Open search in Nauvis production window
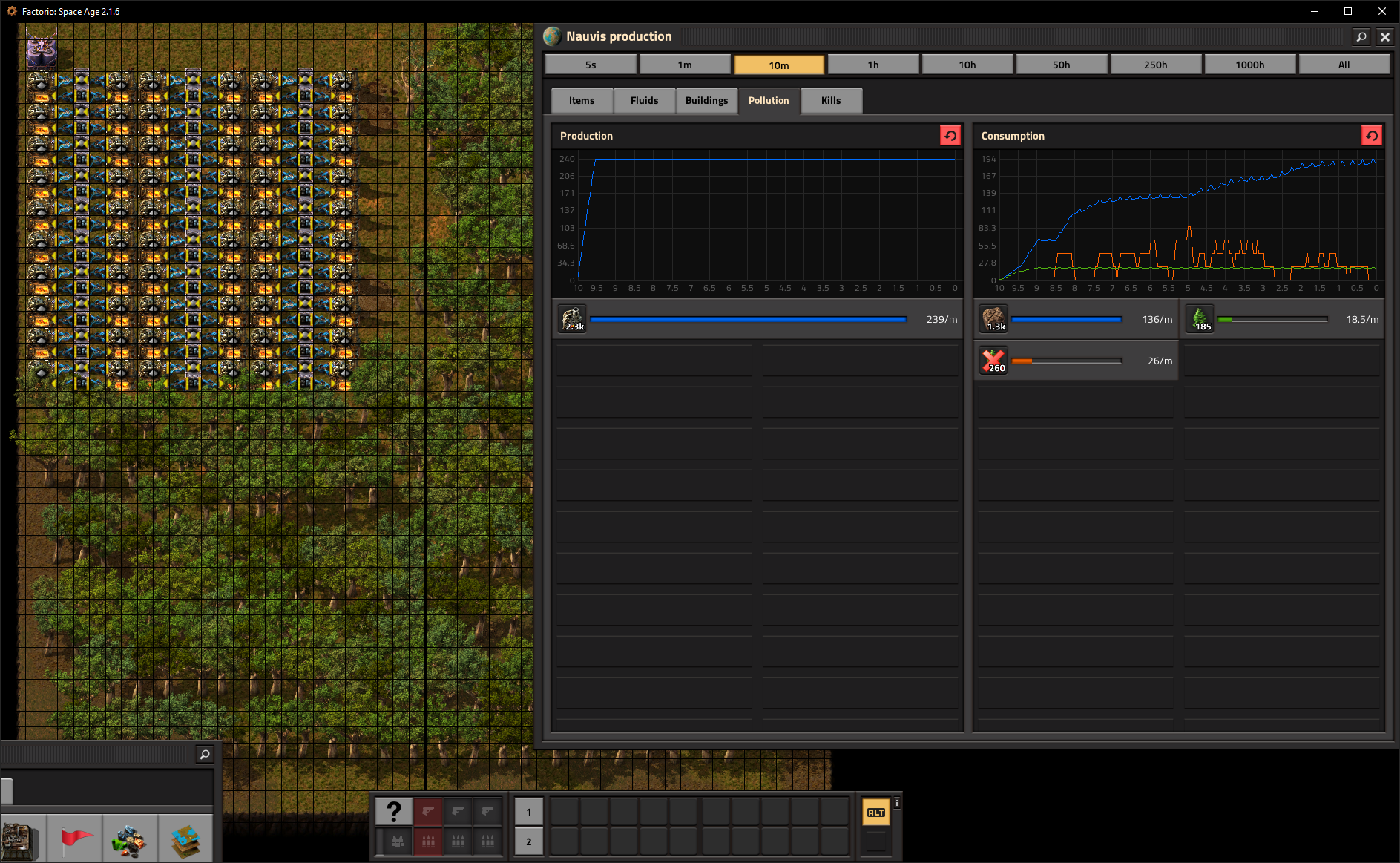The height and width of the screenshot is (863, 1400). [1361, 36]
